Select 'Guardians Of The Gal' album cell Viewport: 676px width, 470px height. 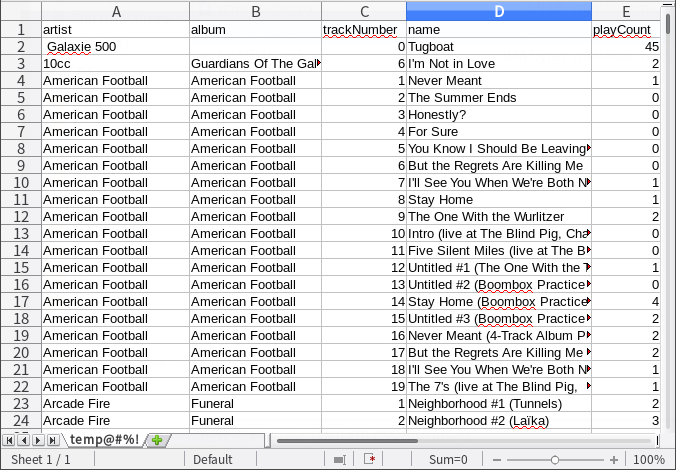click(255, 63)
